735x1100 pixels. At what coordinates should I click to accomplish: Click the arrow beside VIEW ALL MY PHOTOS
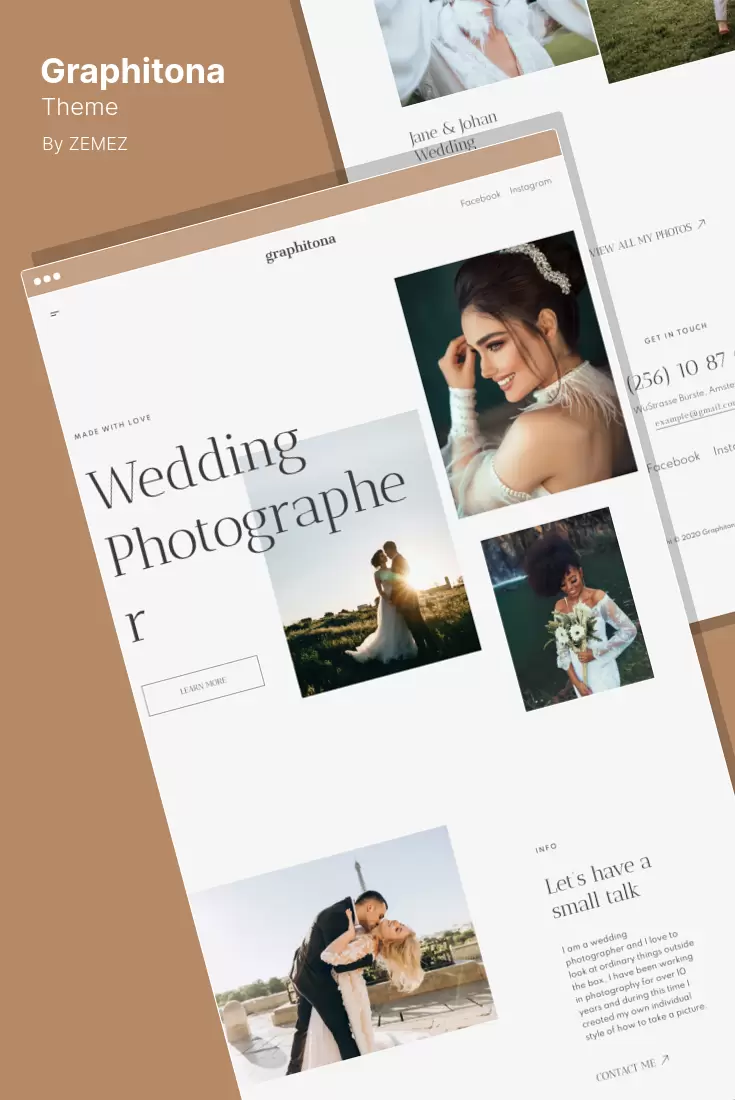coord(701,224)
